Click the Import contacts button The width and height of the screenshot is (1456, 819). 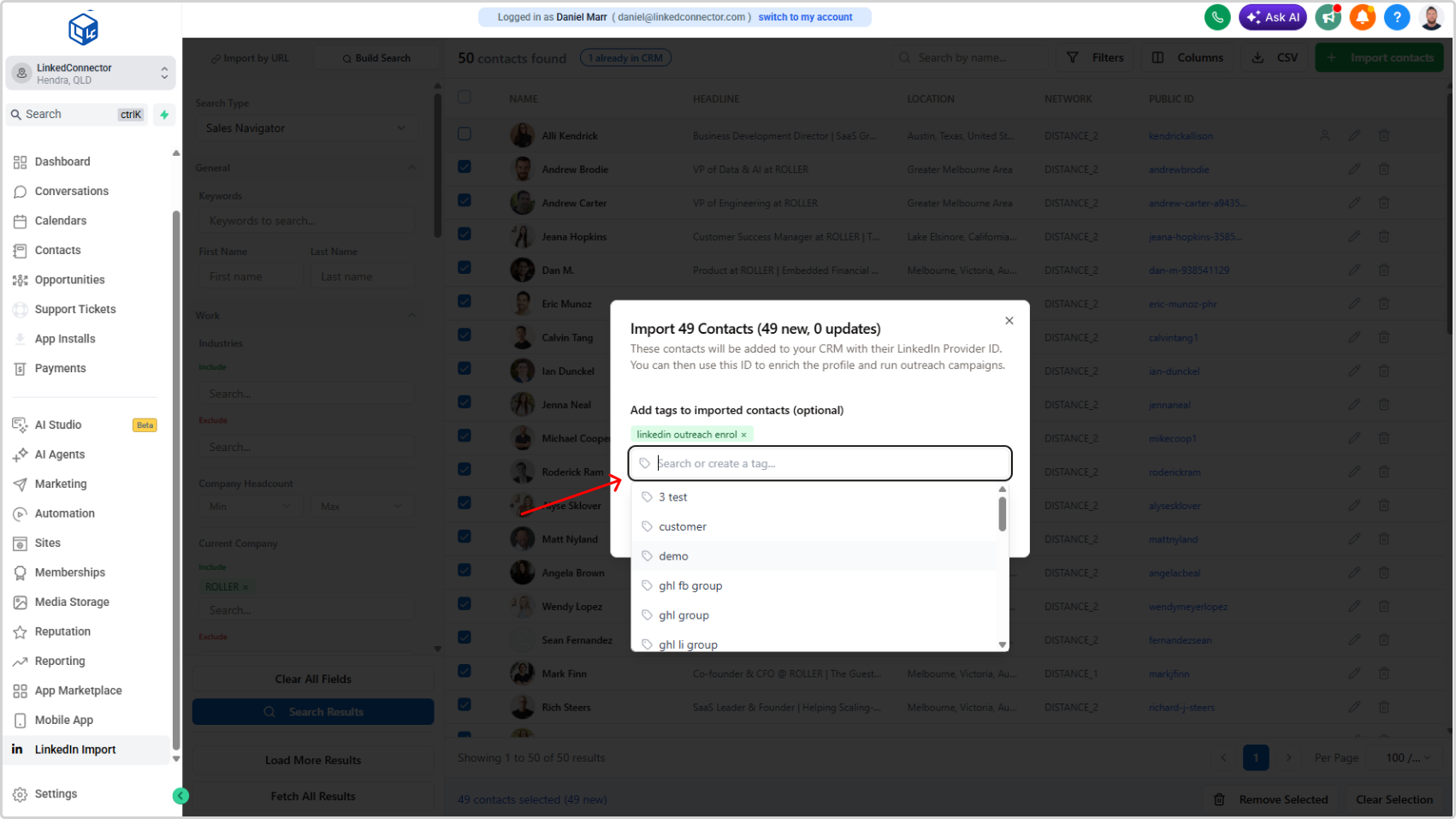tap(1379, 57)
